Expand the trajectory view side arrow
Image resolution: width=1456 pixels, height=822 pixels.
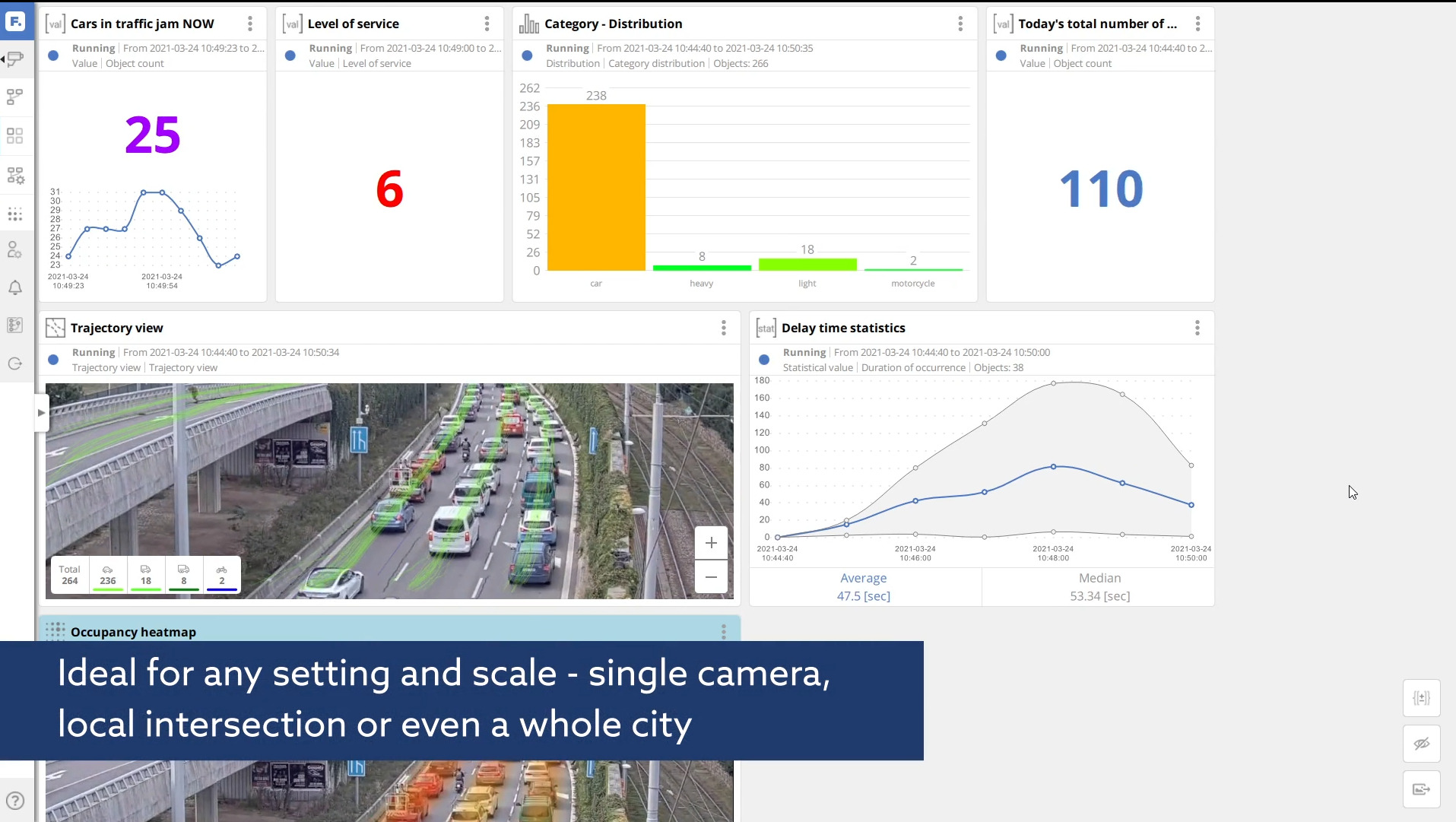[40, 412]
